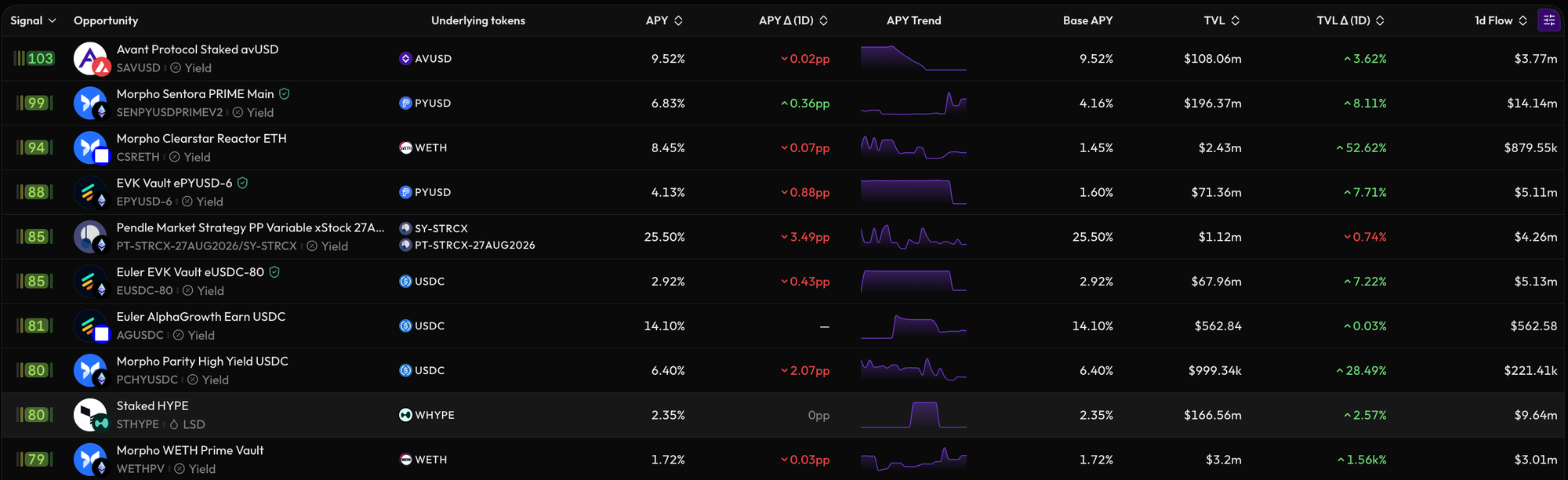Click the 103 signal strength badge
This screenshot has height=480, width=1568.
click(34, 59)
